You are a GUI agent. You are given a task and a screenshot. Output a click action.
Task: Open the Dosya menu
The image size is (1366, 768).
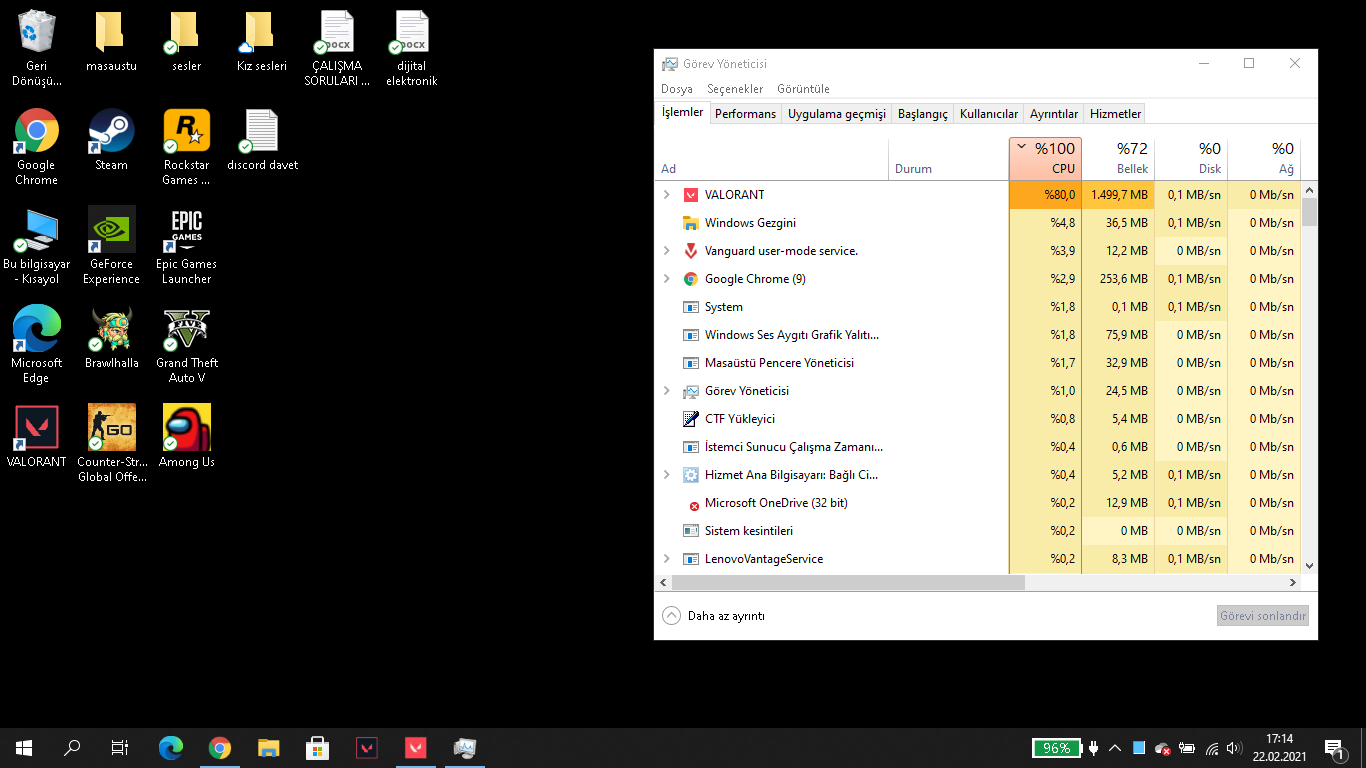click(x=677, y=89)
